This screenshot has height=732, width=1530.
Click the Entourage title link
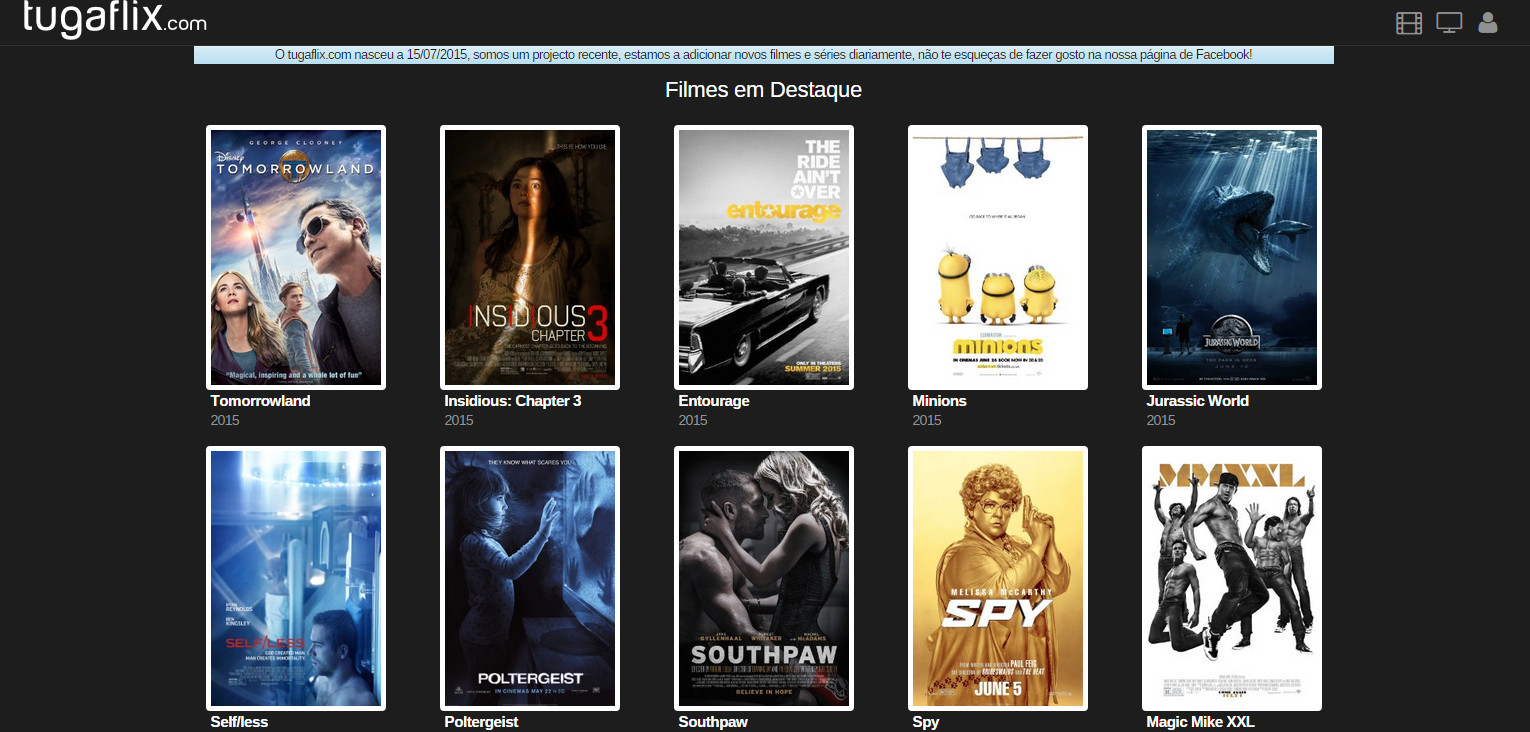tap(714, 401)
